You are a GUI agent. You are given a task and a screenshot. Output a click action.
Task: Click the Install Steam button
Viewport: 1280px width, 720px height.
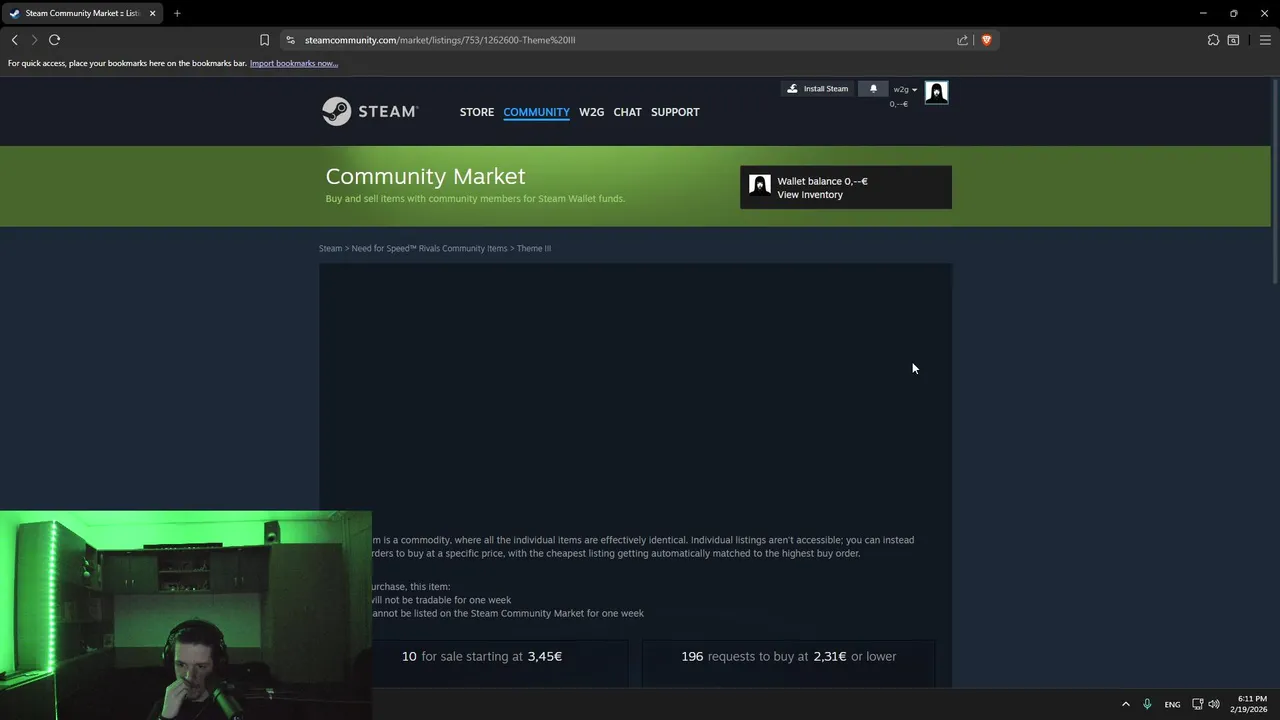pos(817,89)
